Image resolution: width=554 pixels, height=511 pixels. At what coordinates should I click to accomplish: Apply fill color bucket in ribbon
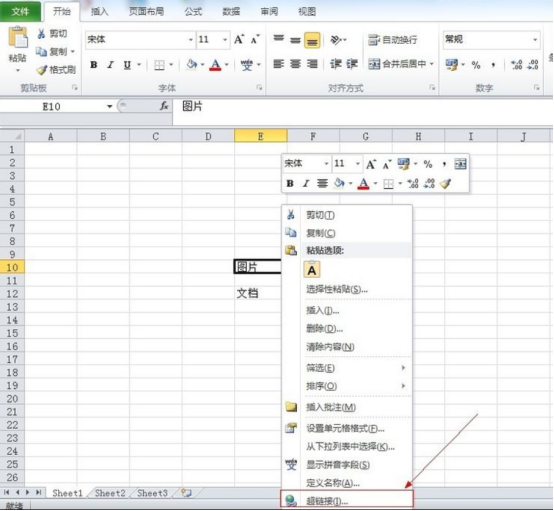pyautogui.click(x=192, y=64)
